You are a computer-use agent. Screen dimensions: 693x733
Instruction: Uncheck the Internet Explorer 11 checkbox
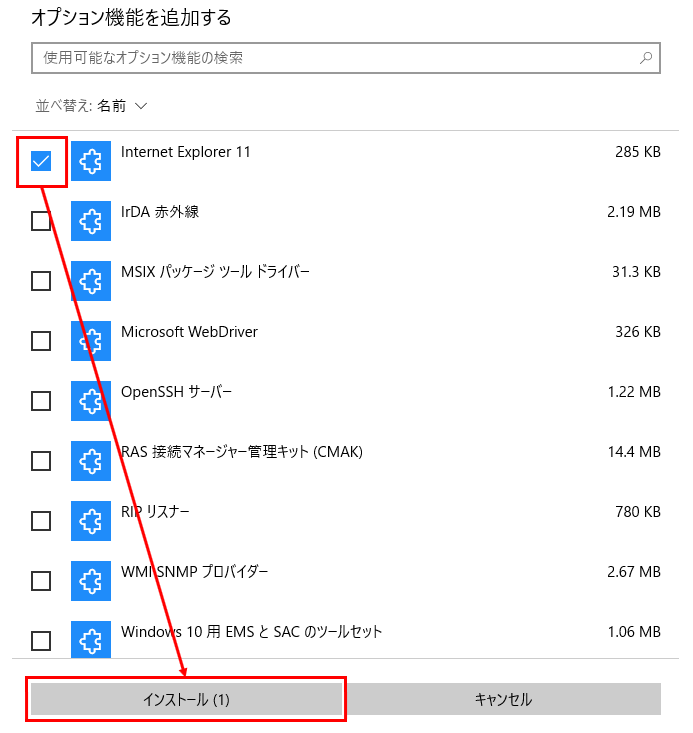point(41,161)
